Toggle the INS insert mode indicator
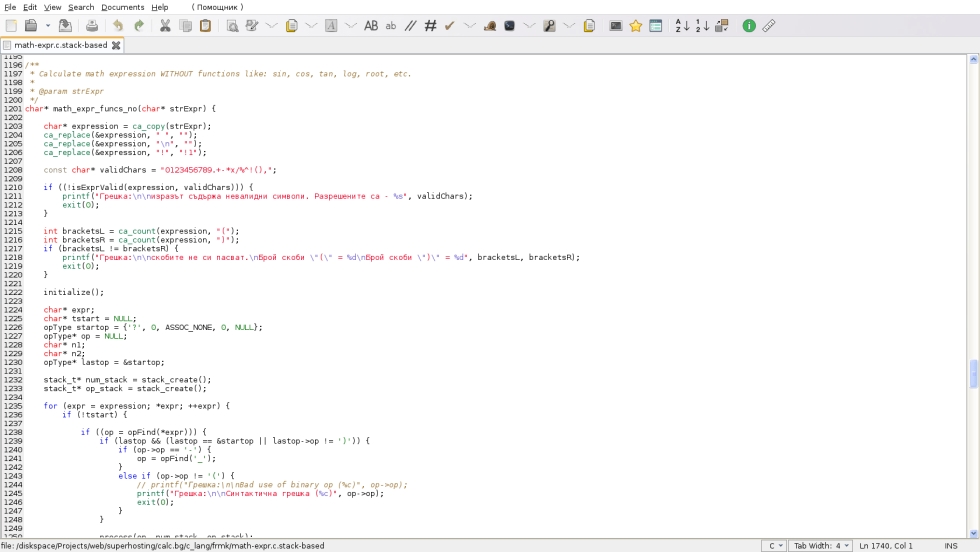Viewport: 980px width, 552px height. 950,546
